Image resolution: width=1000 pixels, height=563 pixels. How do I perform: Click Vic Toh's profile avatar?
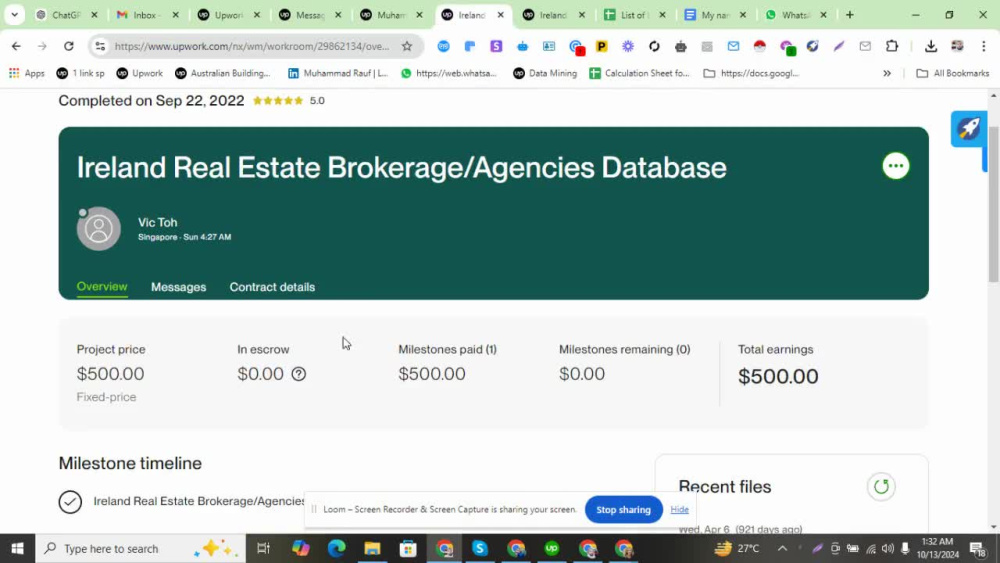pyautogui.click(x=99, y=228)
